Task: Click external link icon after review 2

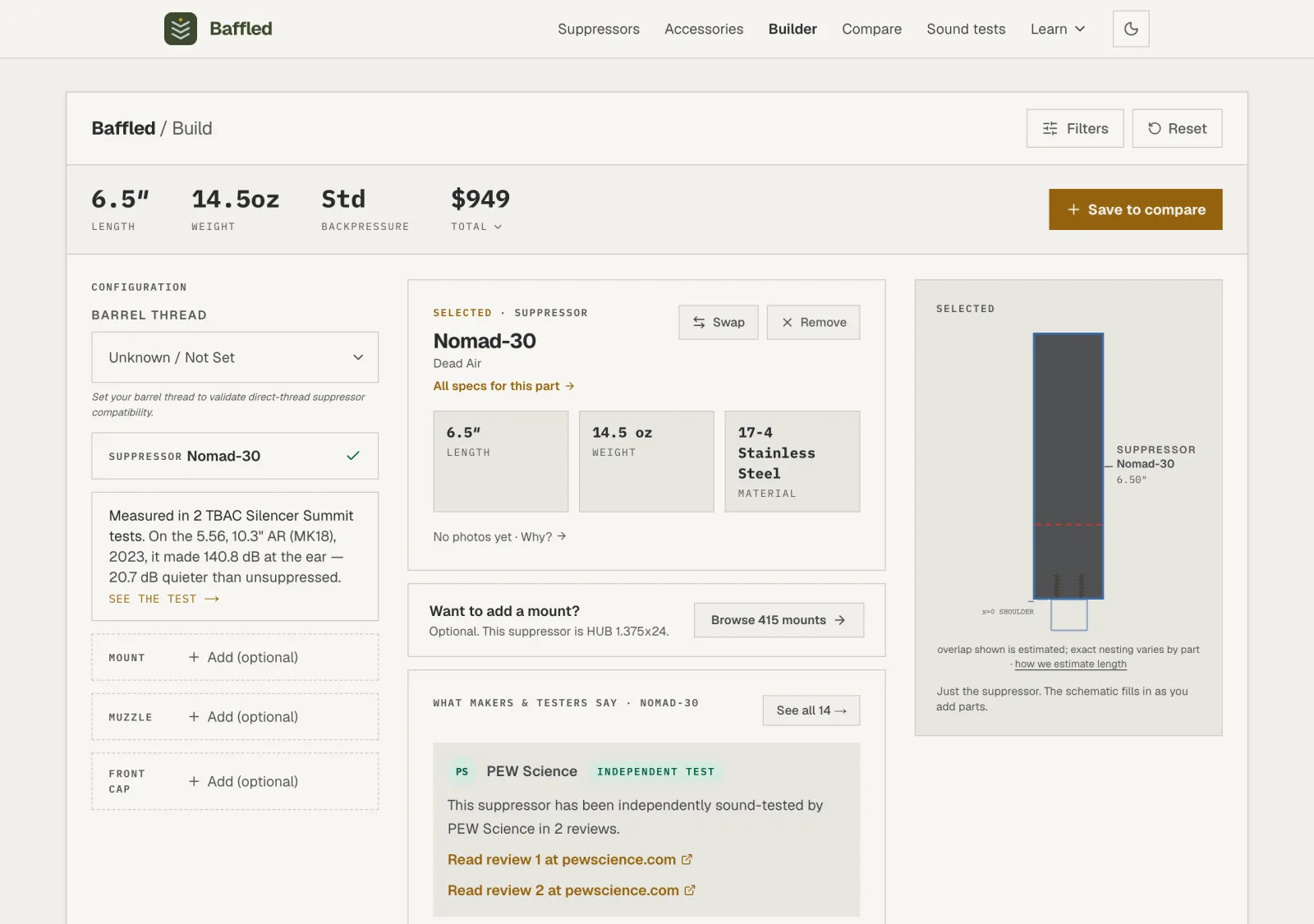Action: [690, 890]
